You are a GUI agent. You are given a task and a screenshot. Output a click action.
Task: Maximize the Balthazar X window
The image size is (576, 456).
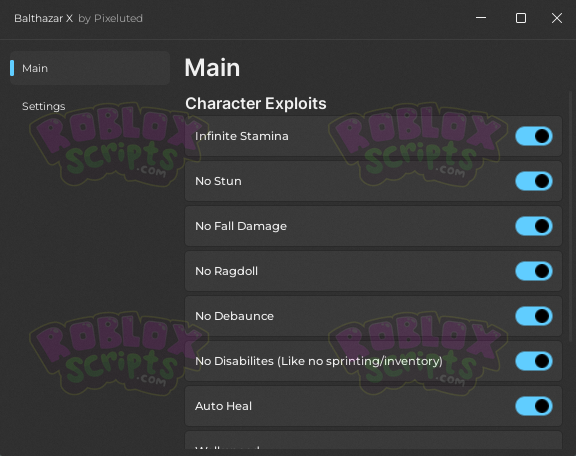(x=521, y=18)
